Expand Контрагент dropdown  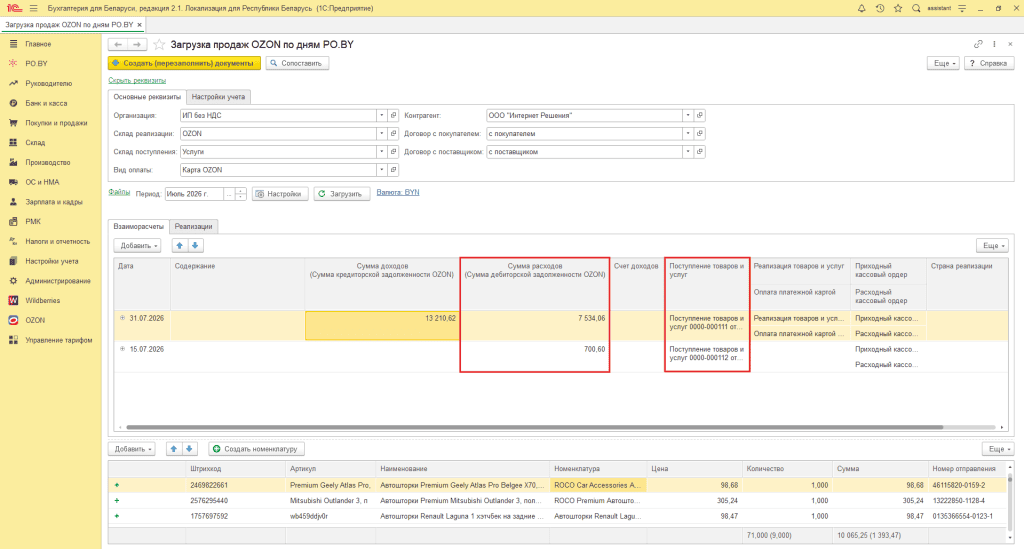pyautogui.click(x=688, y=116)
